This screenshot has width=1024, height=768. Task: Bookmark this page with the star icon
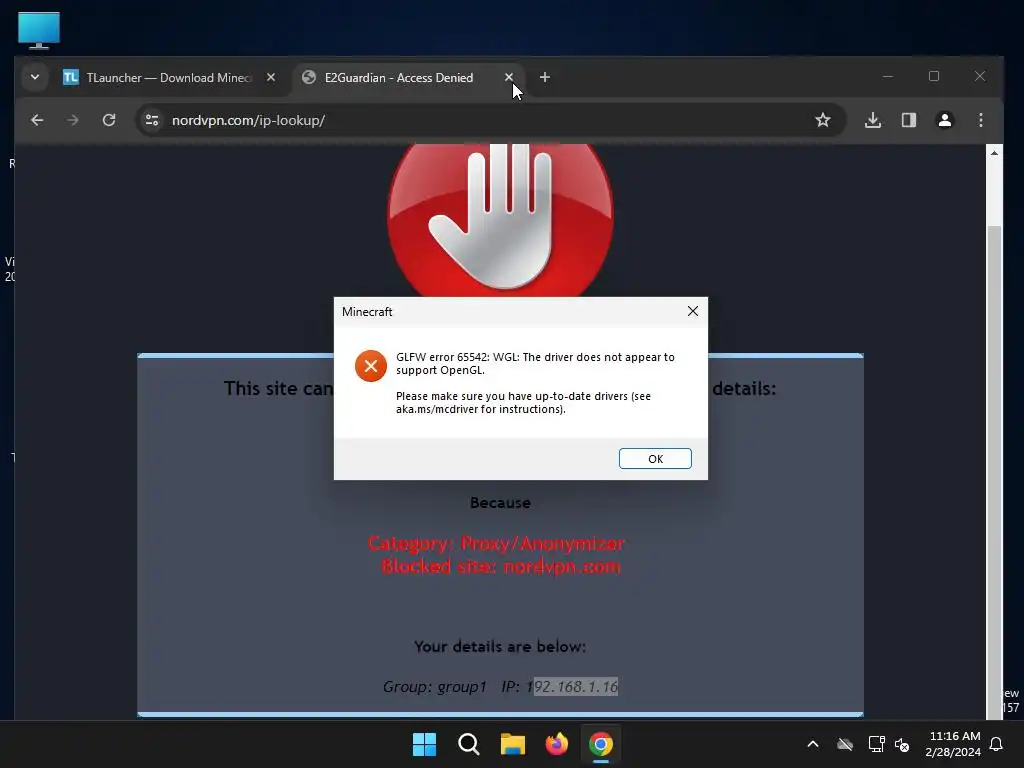(x=823, y=120)
